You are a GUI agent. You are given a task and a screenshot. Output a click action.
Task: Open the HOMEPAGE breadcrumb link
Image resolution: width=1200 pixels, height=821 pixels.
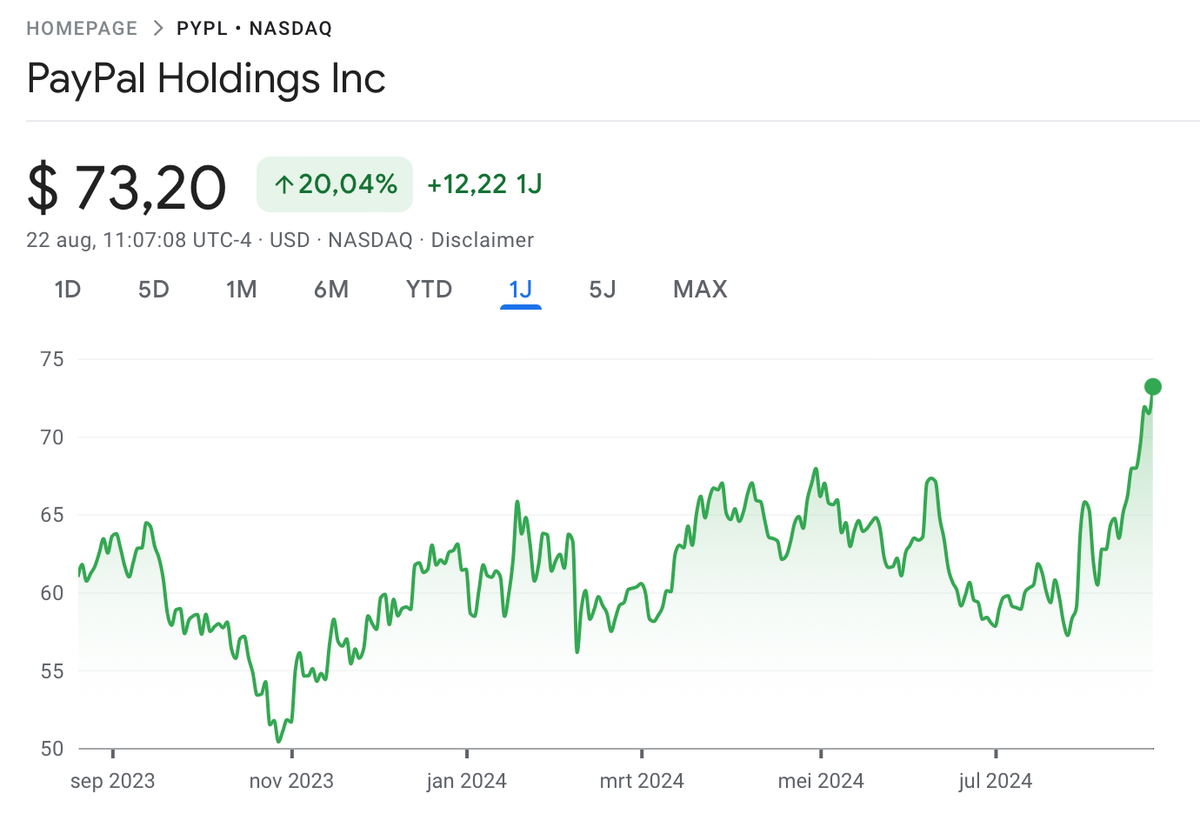point(81,28)
